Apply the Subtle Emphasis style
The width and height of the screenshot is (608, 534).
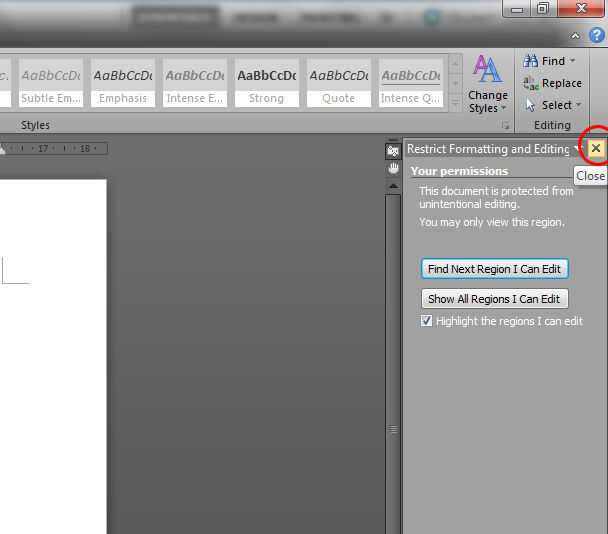[x=51, y=83]
